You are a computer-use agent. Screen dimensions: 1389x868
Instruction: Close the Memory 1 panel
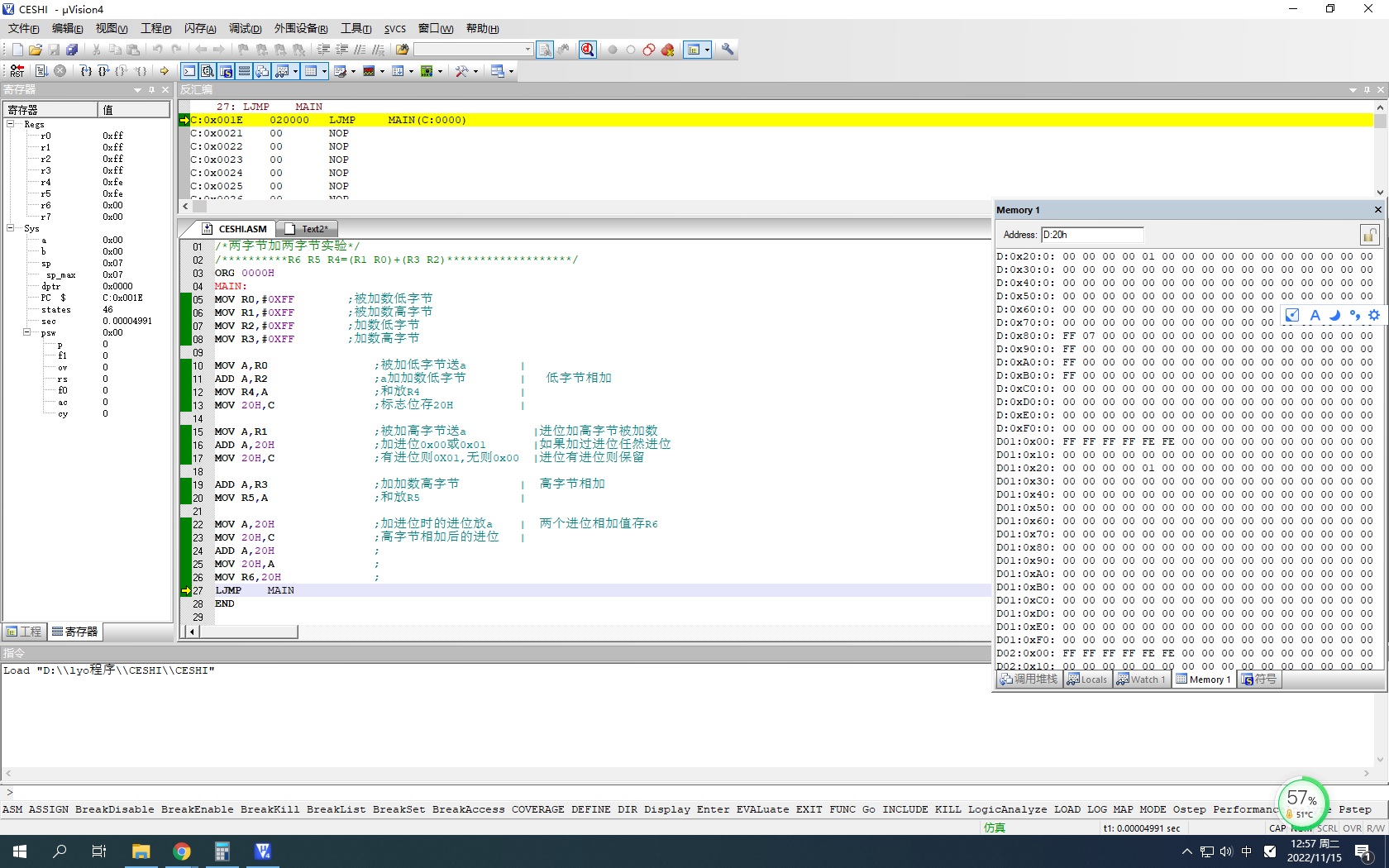click(x=1377, y=210)
